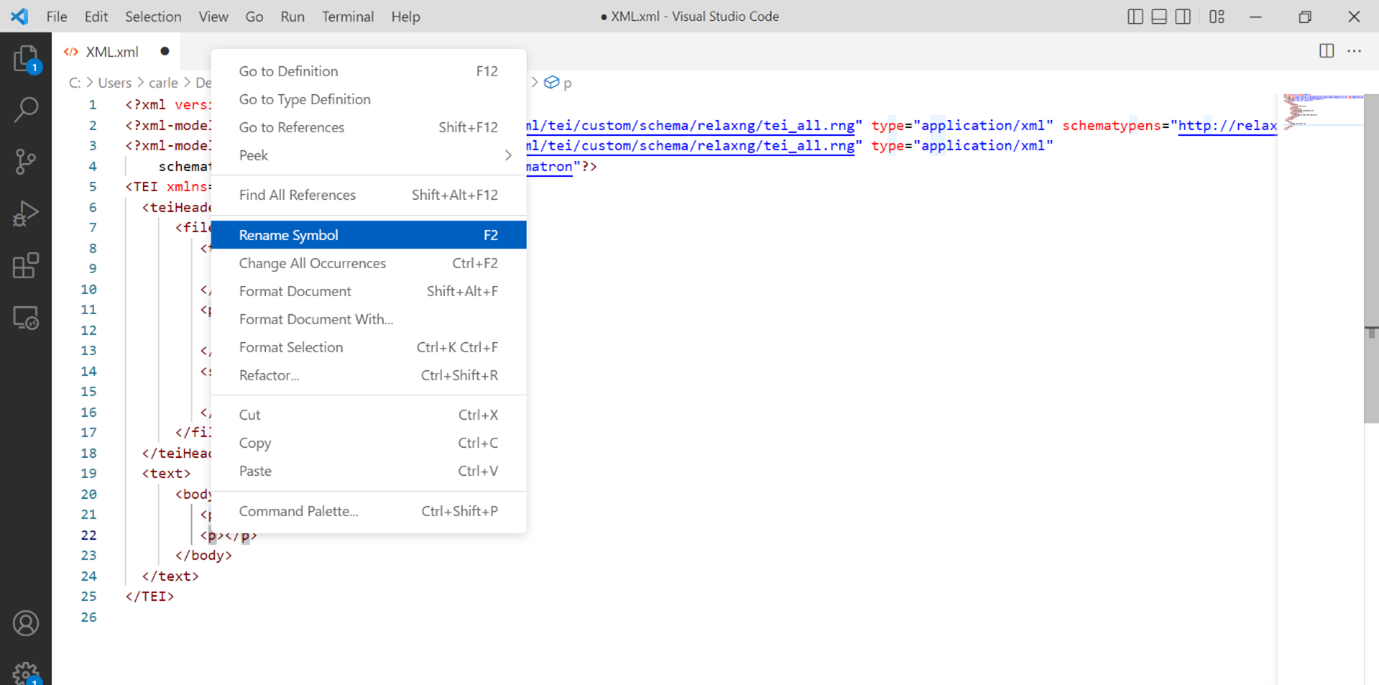Open the Manage gear icon
The height and width of the screenshot is (685, 1379).
coord(25,672)
